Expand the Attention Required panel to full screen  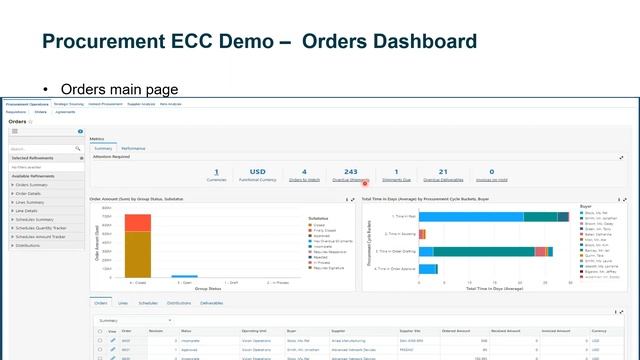621,158
